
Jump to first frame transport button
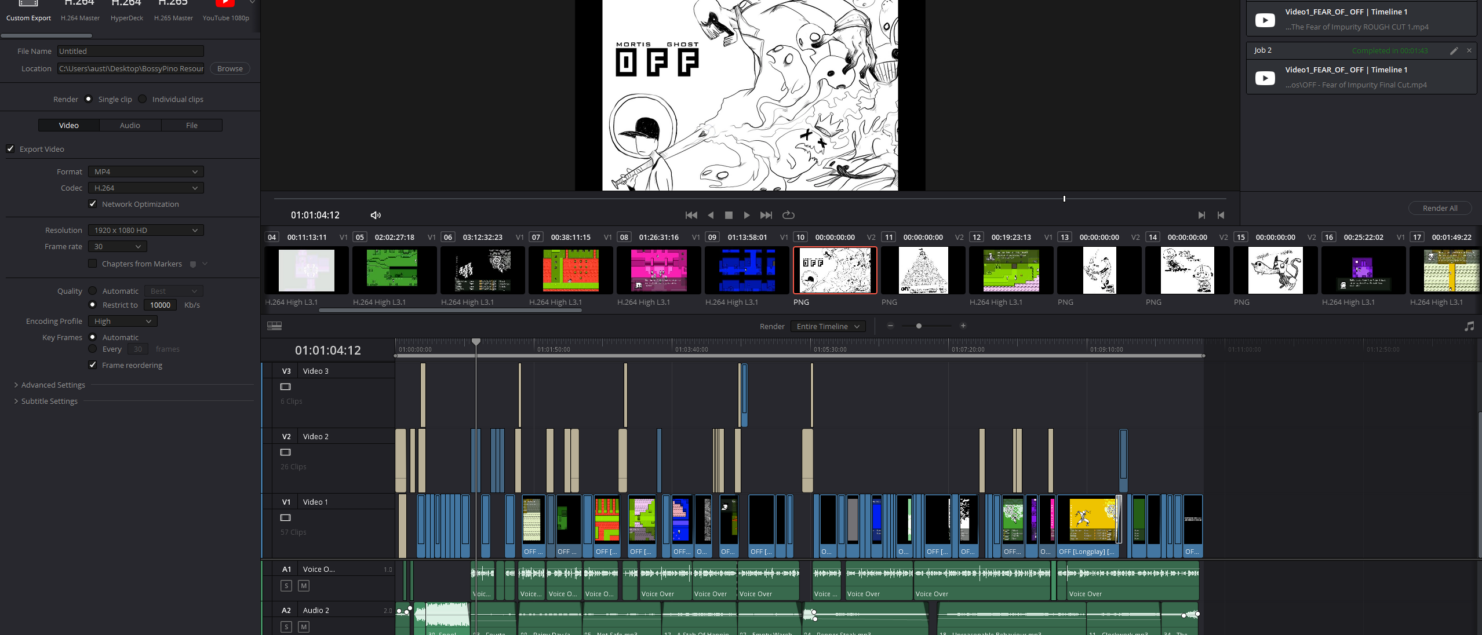(691, 215)
